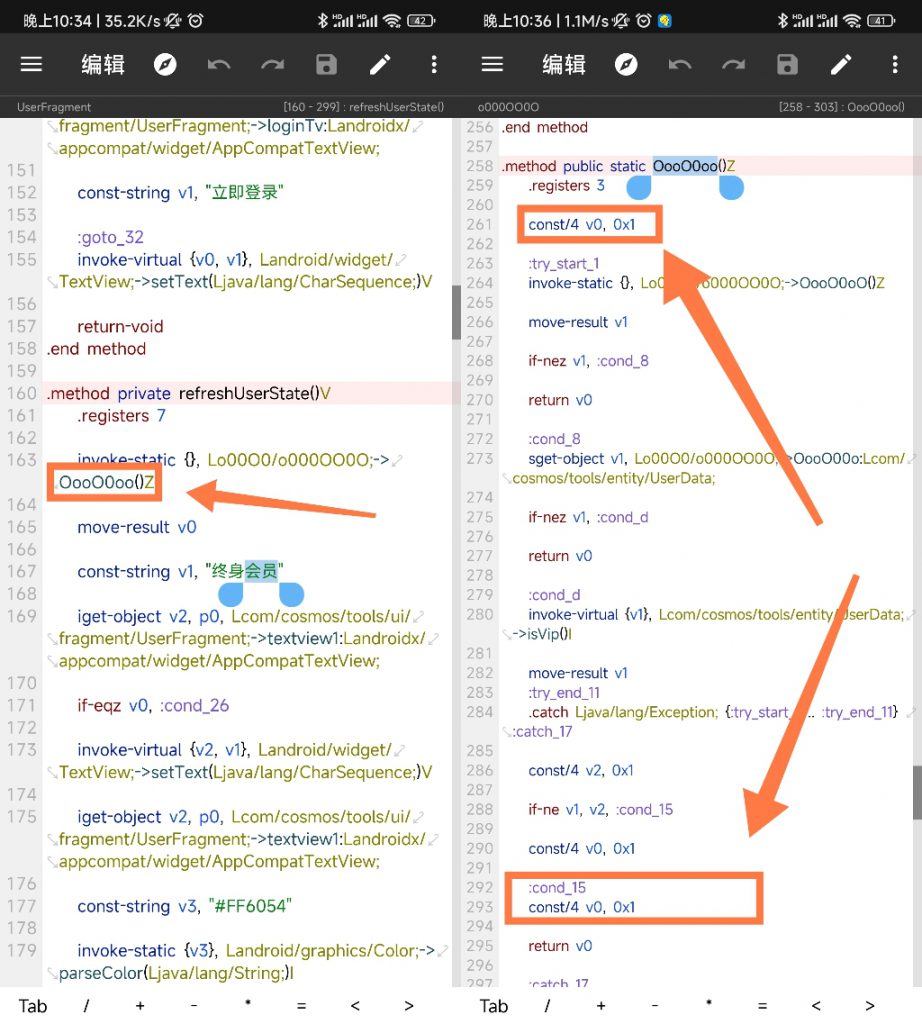Open the right editor's hamburger menu
922x1024 pixels.
492,65
